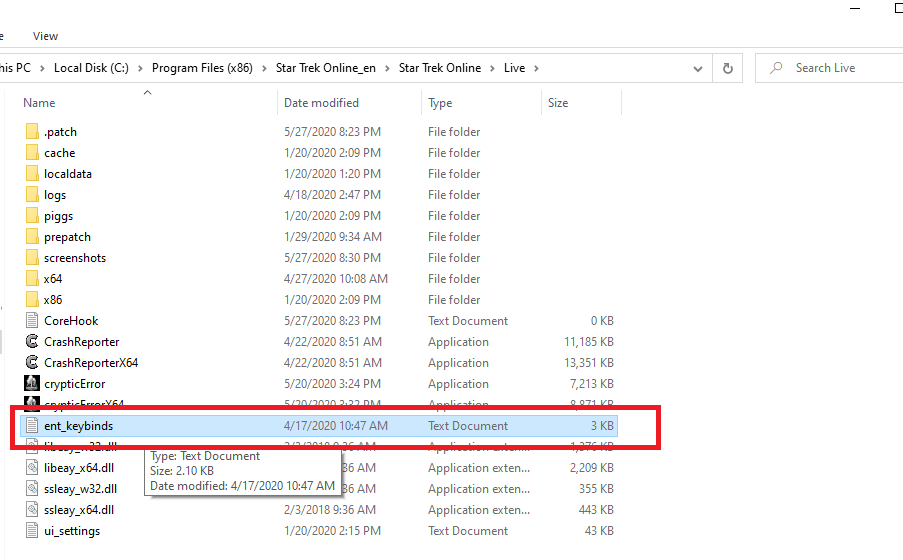
Task: Click the ui_settings document icon
Action: pos(32,531)
